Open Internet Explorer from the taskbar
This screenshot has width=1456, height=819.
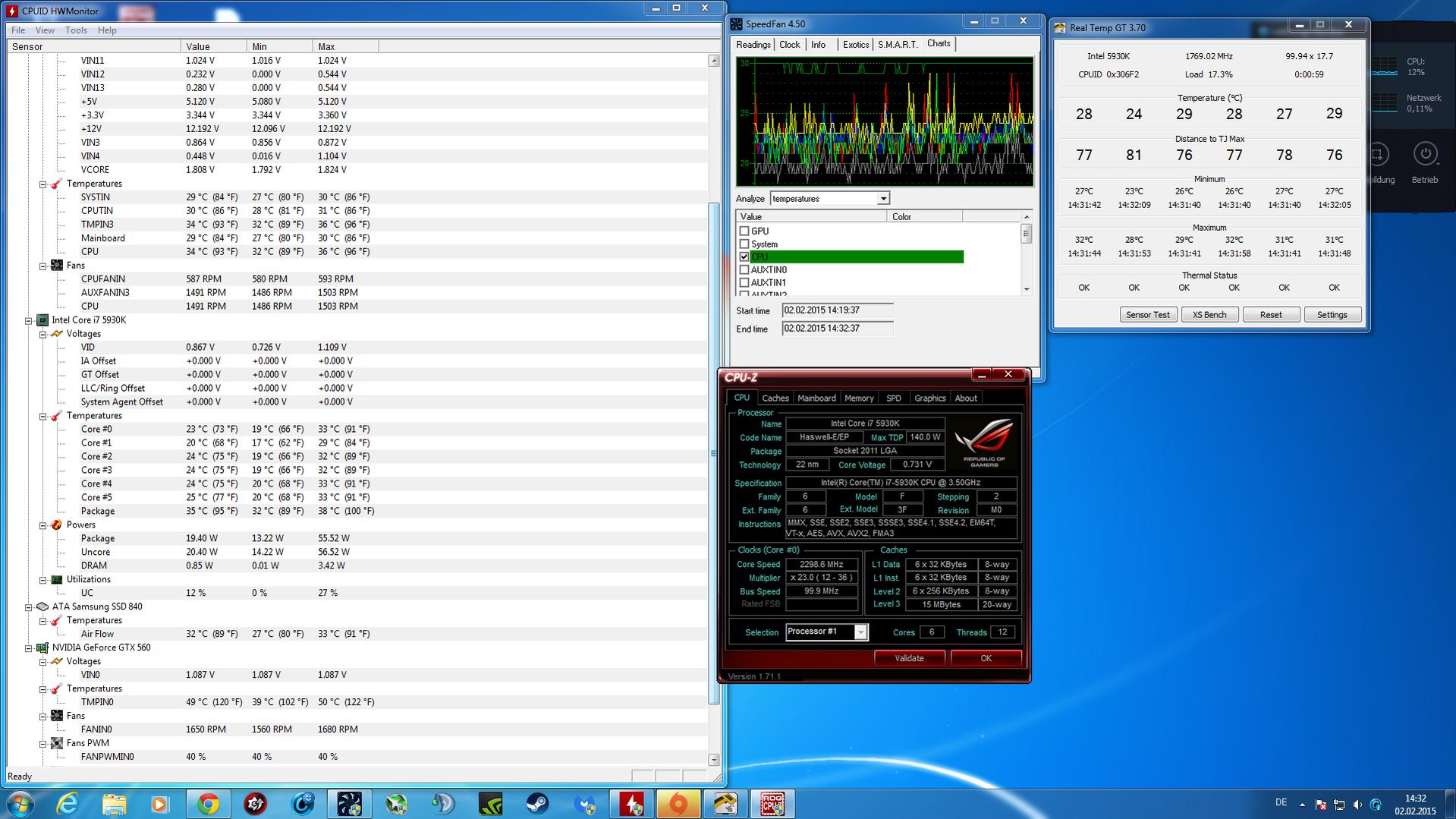[x=67, y=804]
